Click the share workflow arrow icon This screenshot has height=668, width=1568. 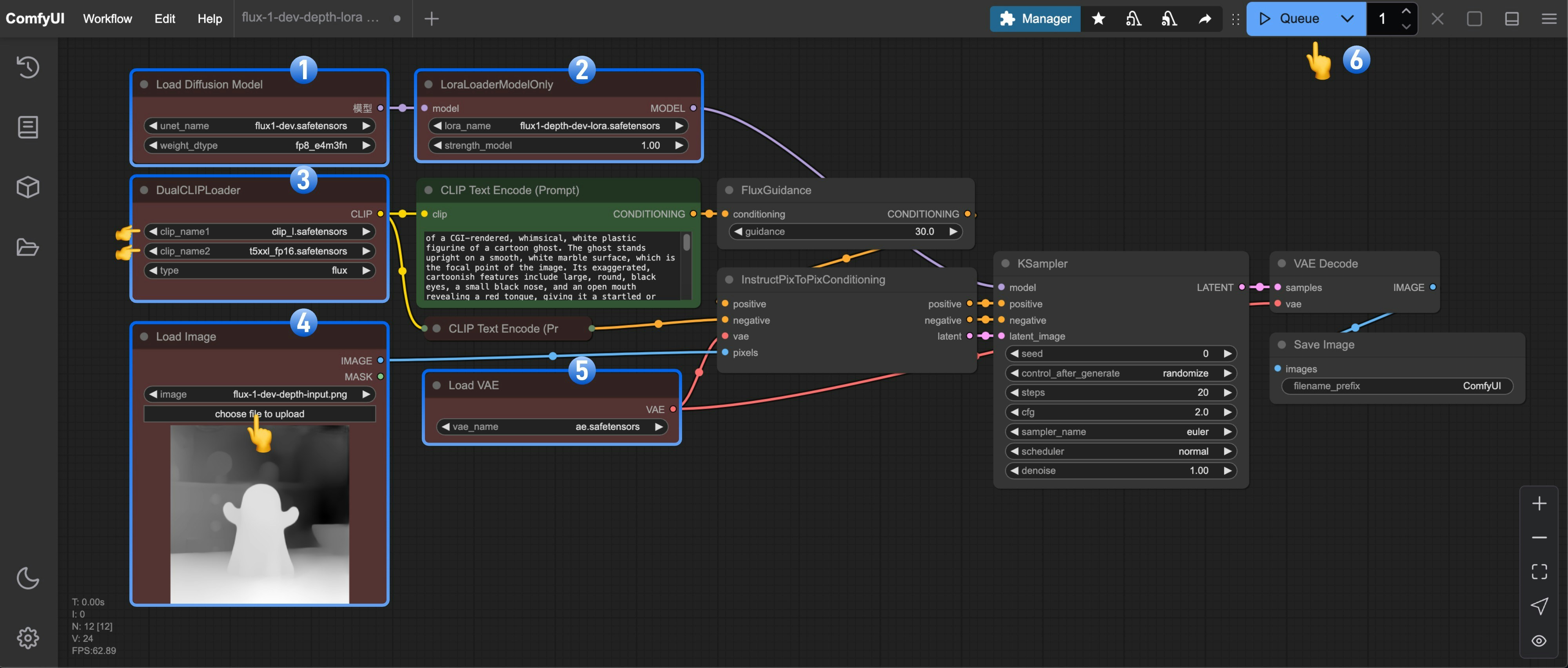click(x=1205, y=19)
